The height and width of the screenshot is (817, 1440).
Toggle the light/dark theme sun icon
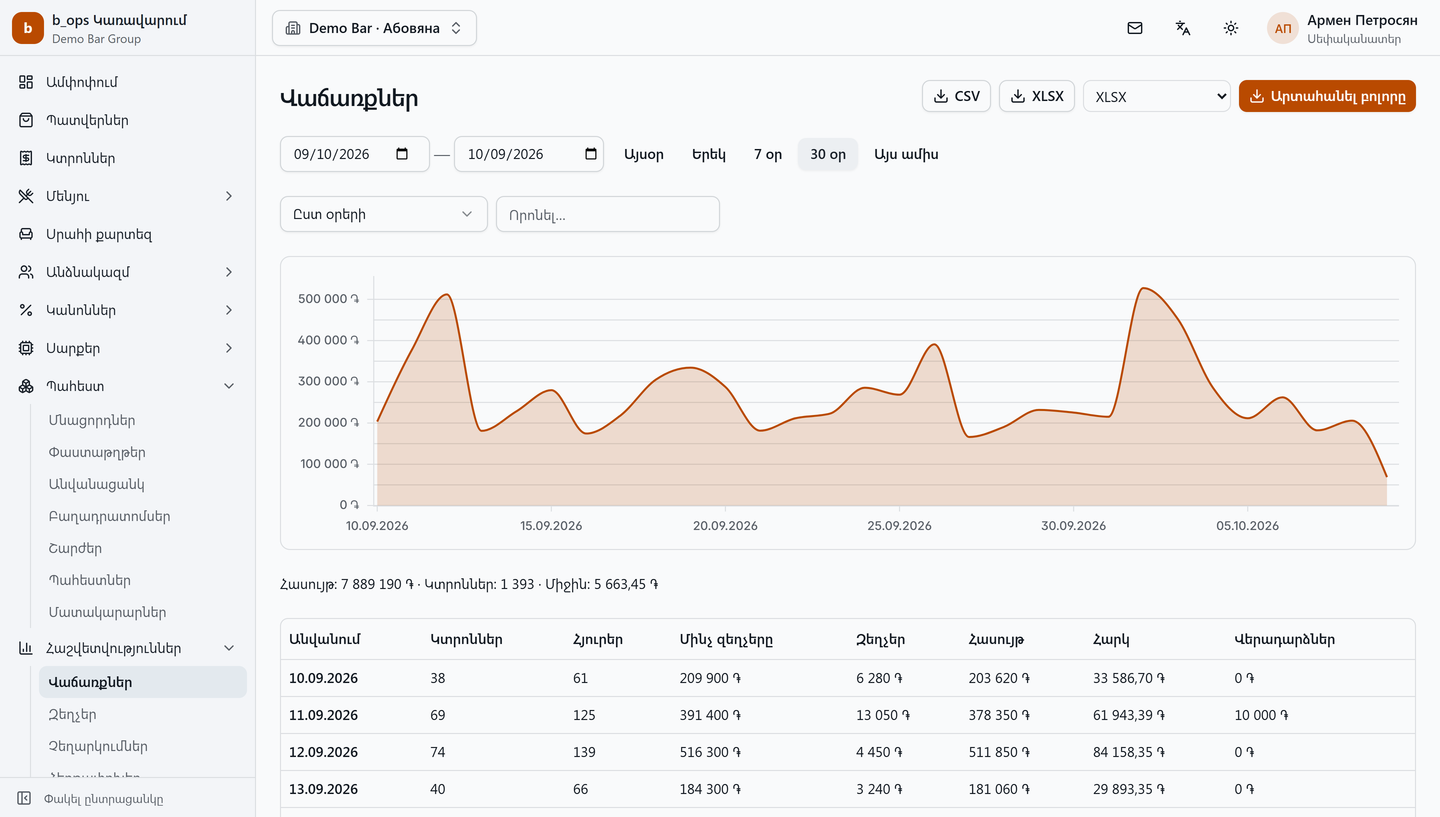(x=1231, y=28)
